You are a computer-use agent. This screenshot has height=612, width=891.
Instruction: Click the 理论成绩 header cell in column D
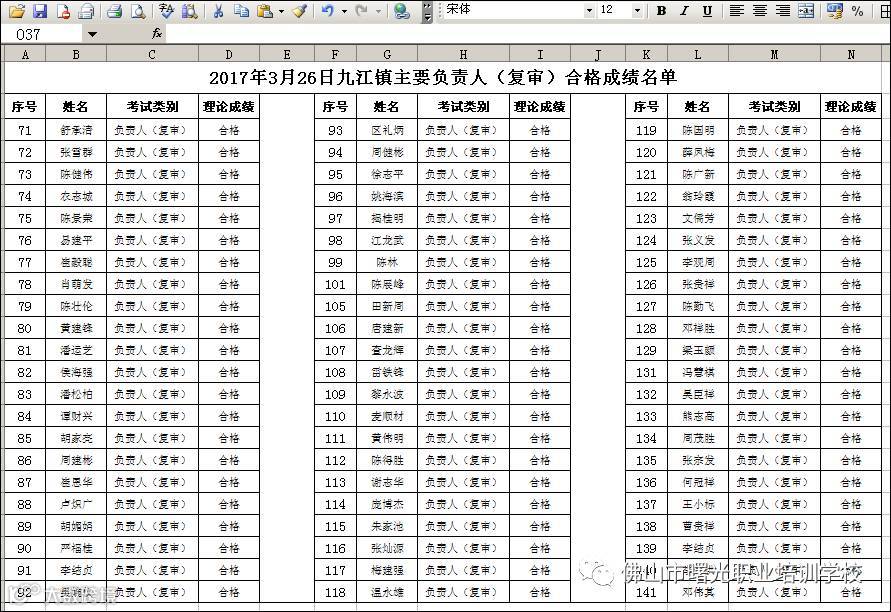point(229,106)
